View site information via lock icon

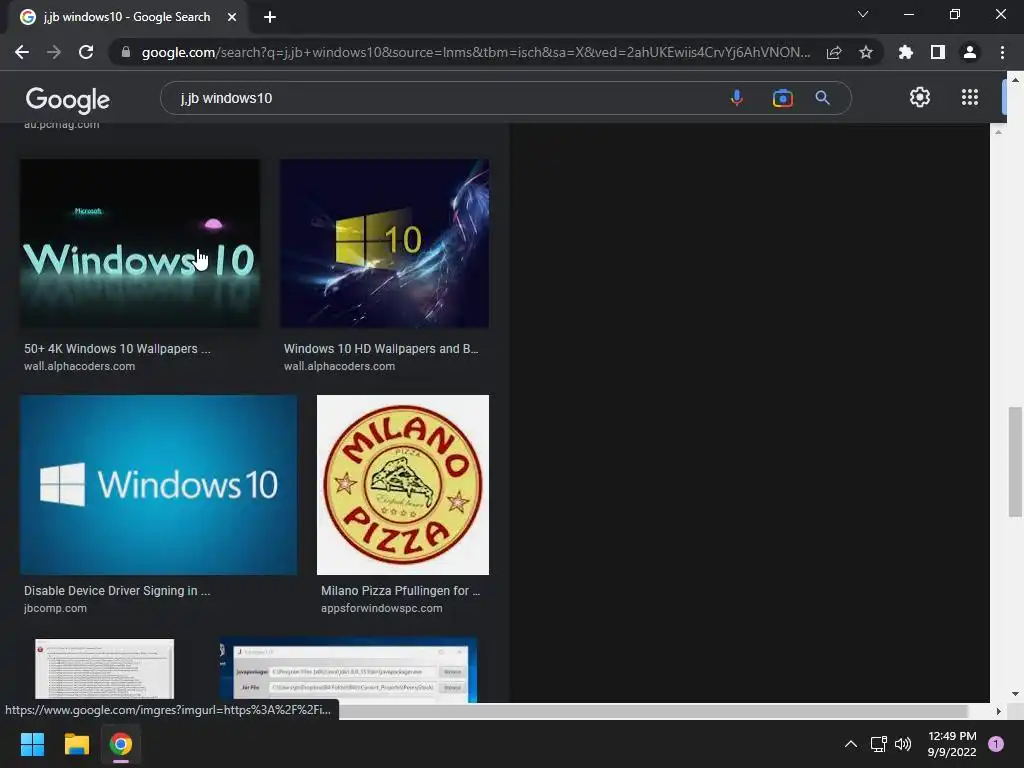tap(126, 52)
